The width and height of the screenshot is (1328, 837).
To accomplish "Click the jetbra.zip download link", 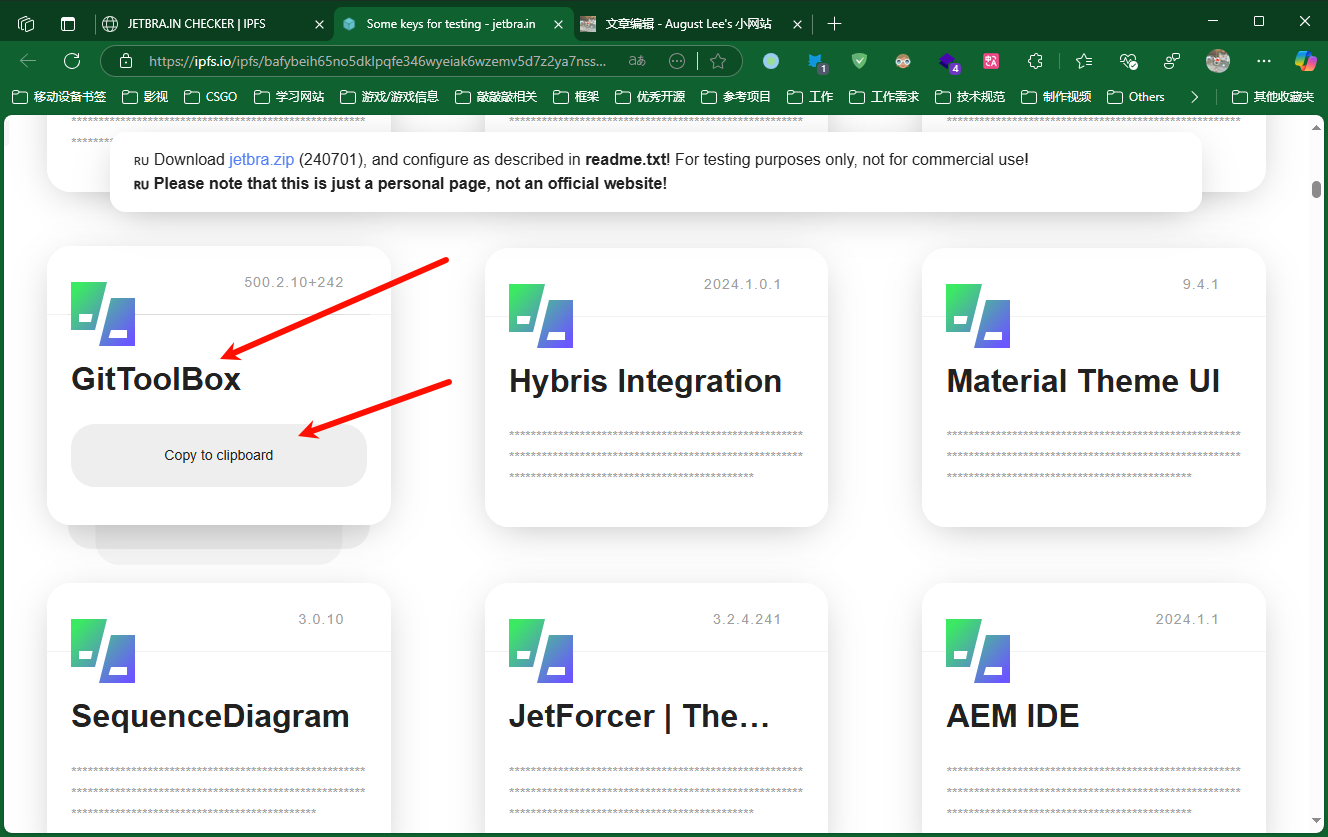I will [x=262, y=159].
